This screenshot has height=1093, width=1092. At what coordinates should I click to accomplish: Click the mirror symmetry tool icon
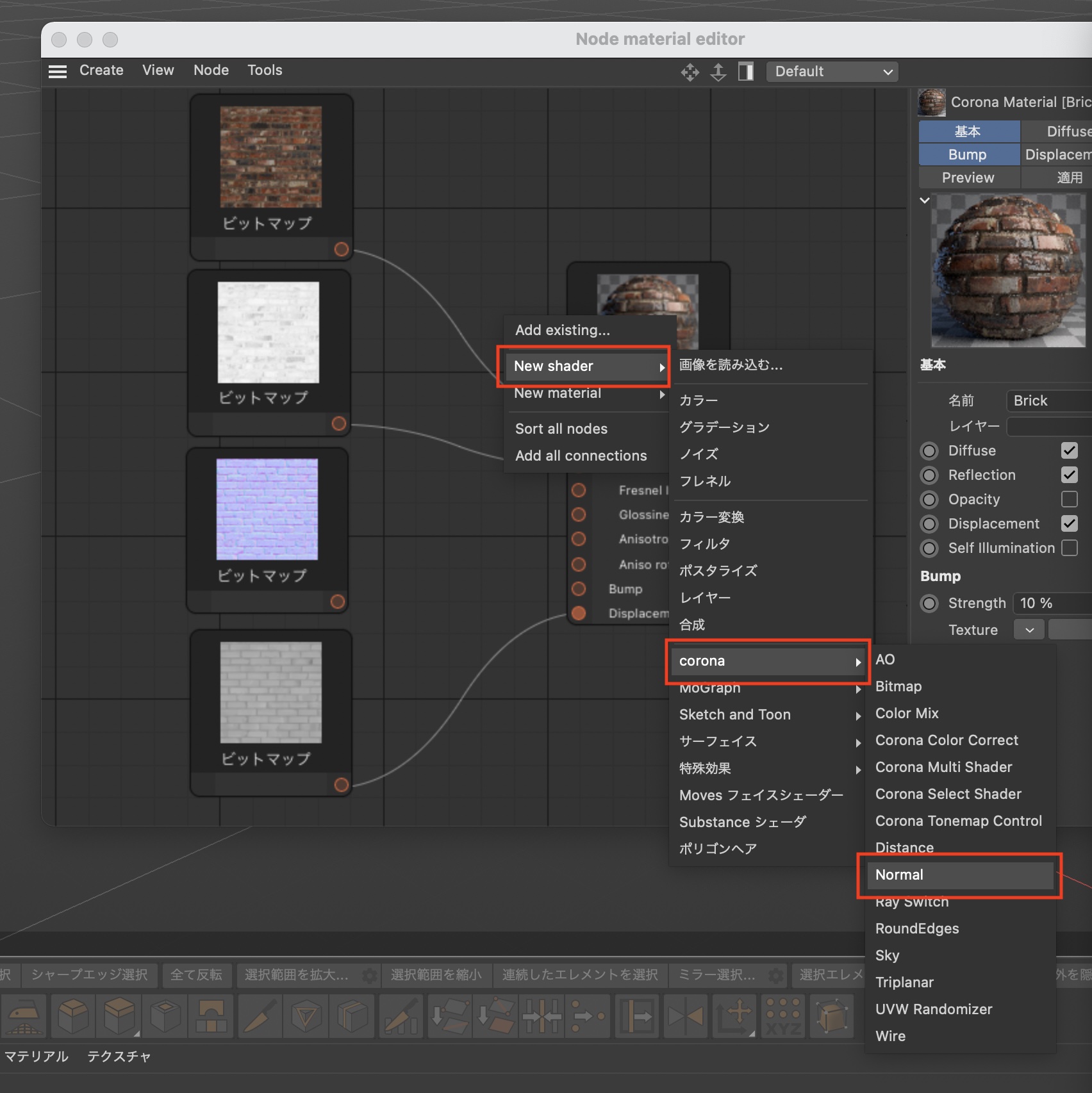(685, 1015)
